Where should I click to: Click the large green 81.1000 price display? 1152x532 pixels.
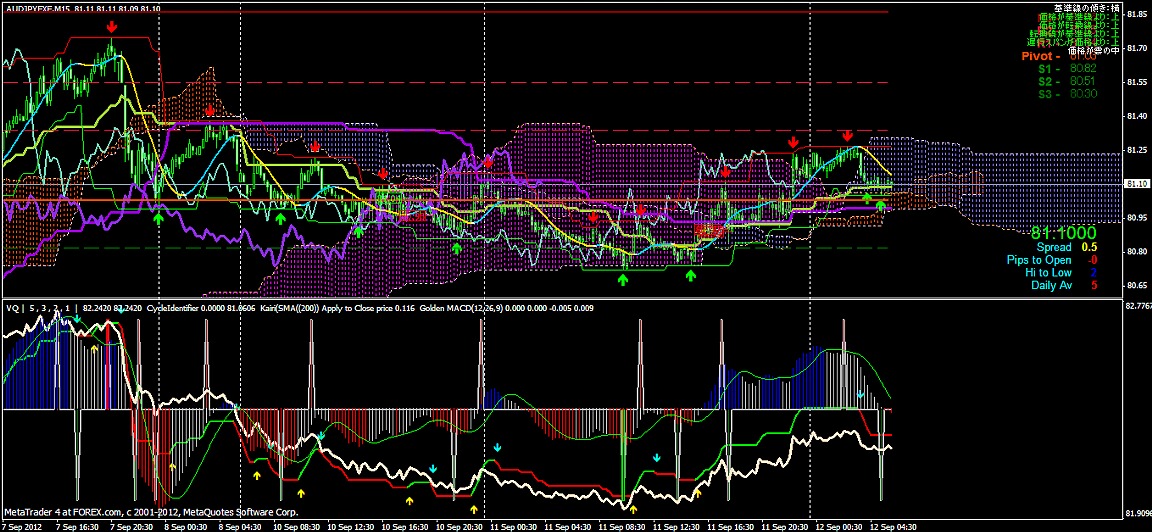1064,231
